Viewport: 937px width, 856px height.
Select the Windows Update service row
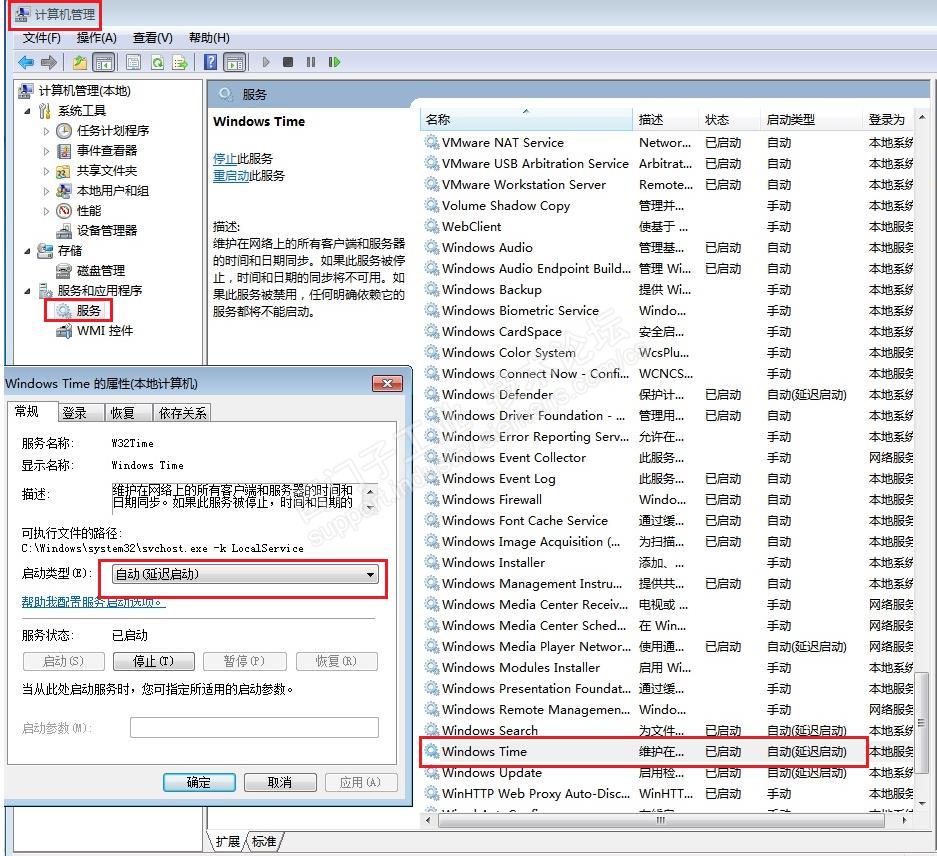668,773
